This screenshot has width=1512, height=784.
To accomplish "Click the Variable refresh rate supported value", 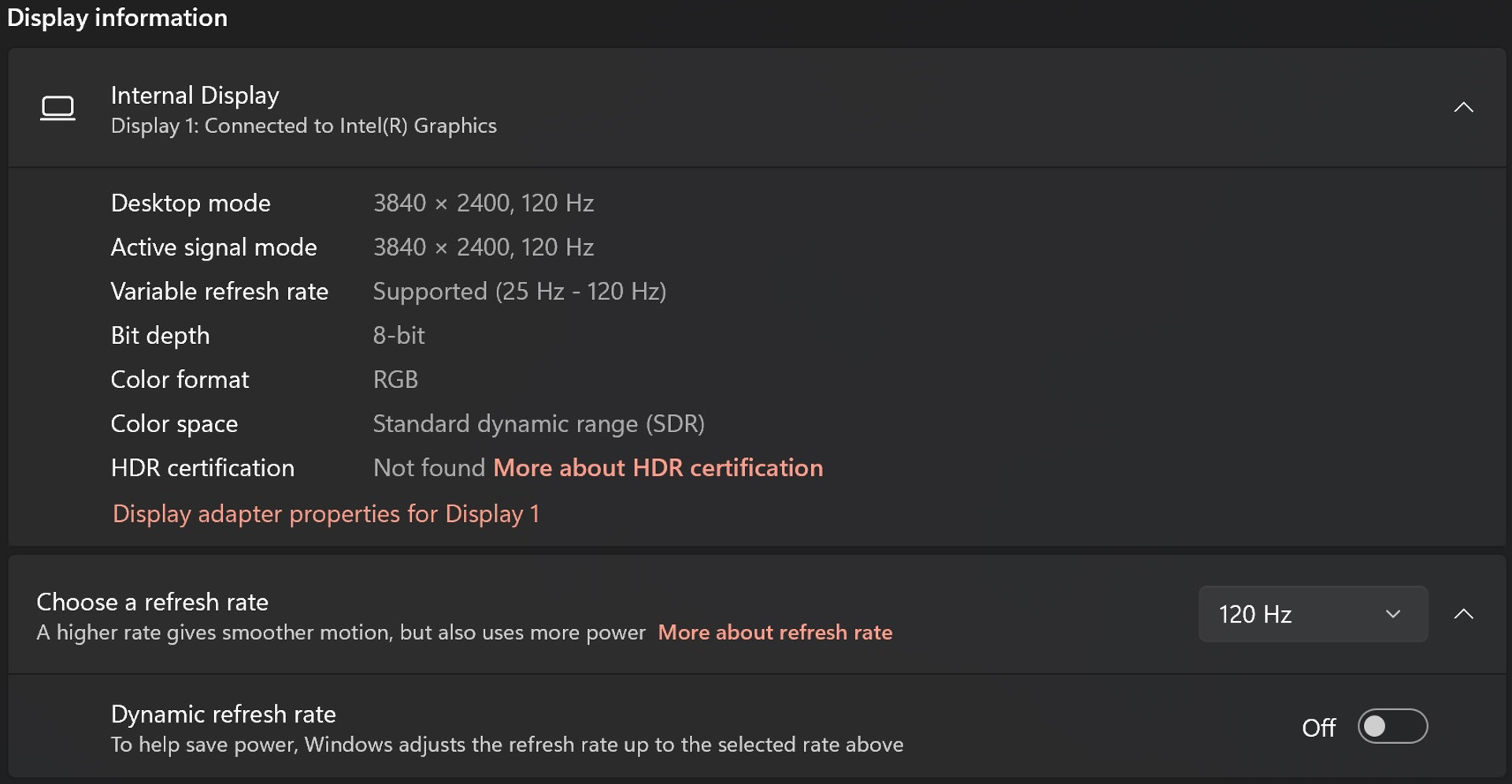I will click(x=520, y=291).
